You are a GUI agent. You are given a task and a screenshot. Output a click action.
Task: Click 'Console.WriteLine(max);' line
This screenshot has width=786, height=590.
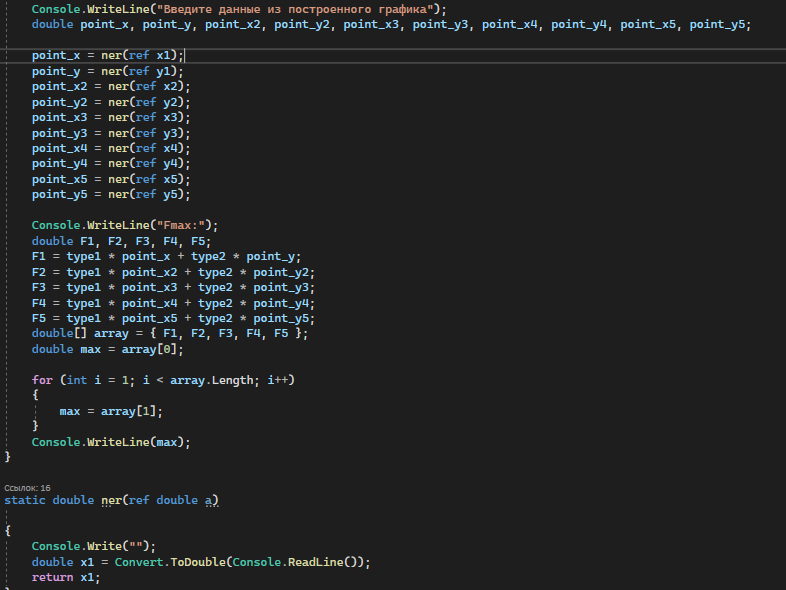[111, 442]
